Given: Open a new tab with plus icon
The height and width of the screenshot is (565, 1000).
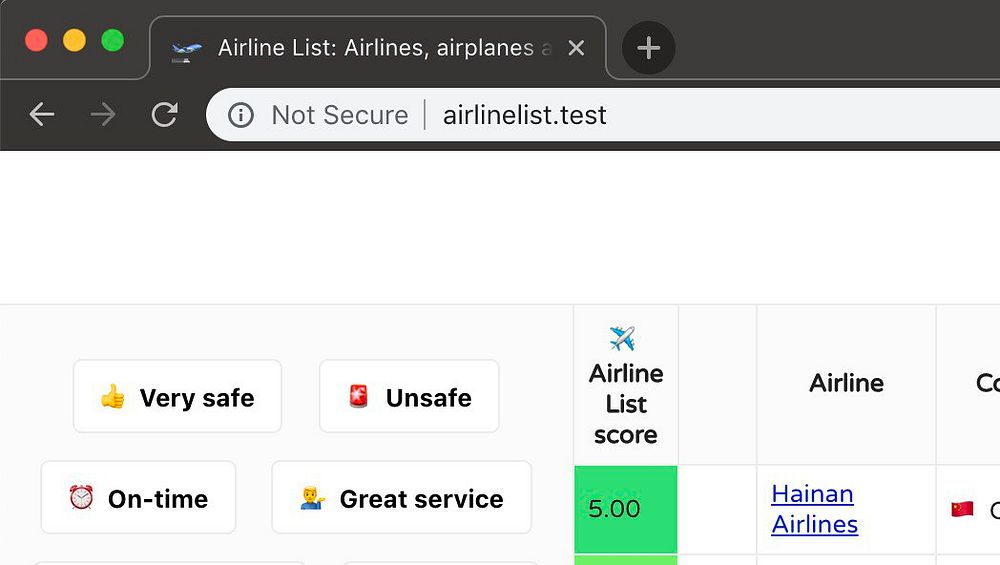Looking at the screenshot, I should [x=648, y=48].
